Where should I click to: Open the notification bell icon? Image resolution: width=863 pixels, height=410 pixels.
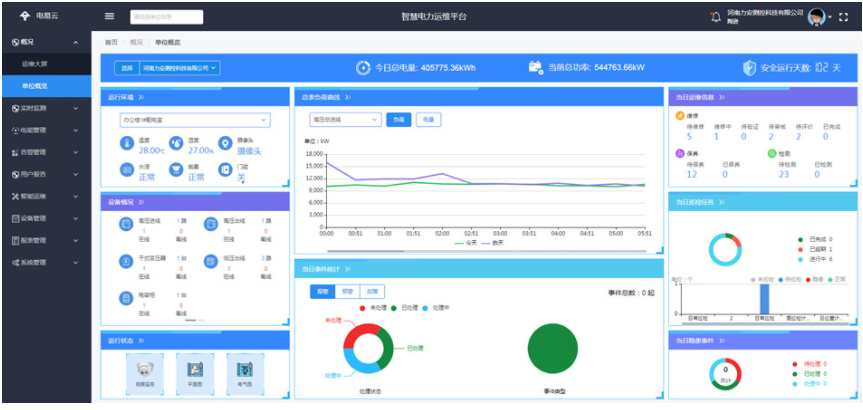pyautogui.click(x=714, y=17)
